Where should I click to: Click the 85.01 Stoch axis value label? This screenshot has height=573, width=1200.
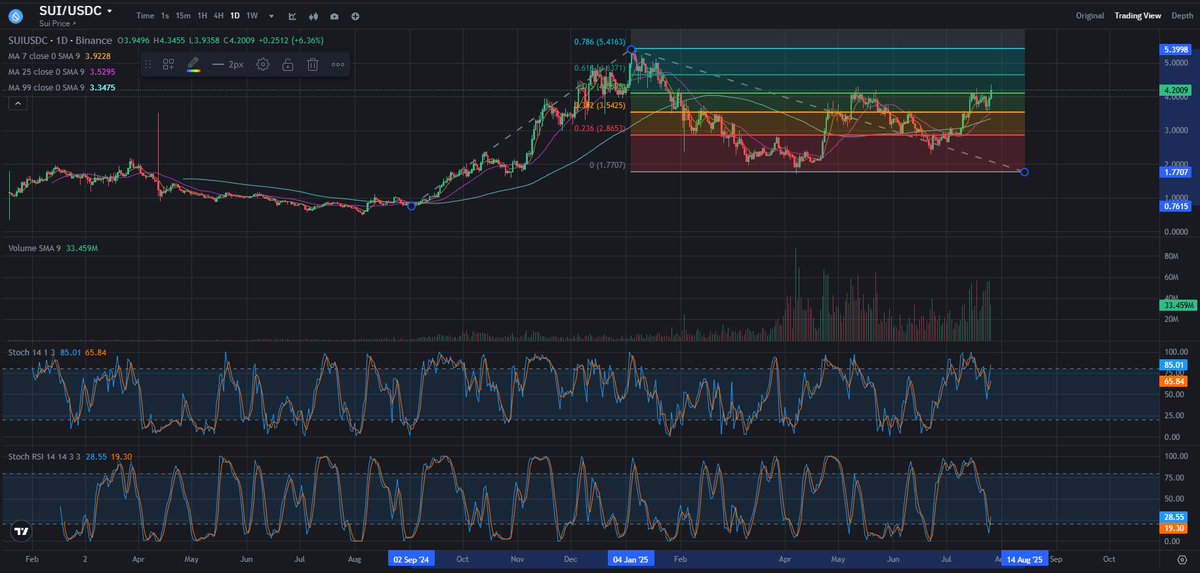tap(1174, 366)
